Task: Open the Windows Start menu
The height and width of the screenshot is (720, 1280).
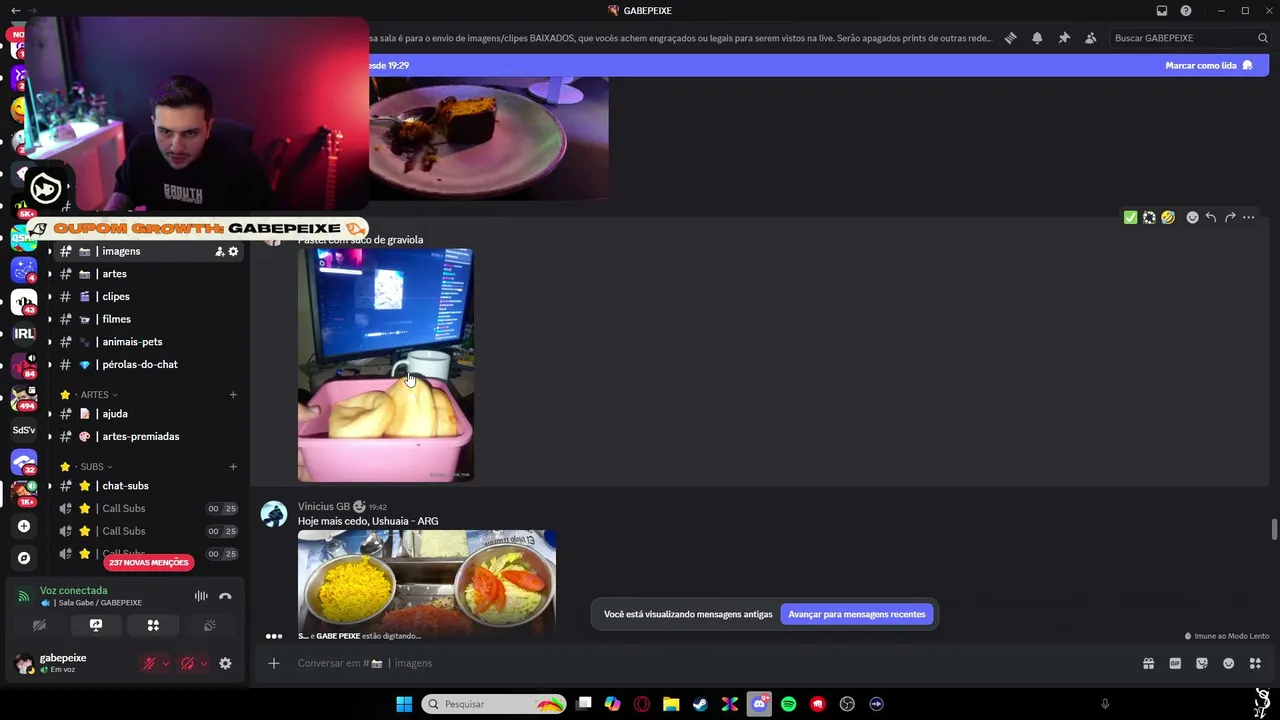Action: coord(404,704)
